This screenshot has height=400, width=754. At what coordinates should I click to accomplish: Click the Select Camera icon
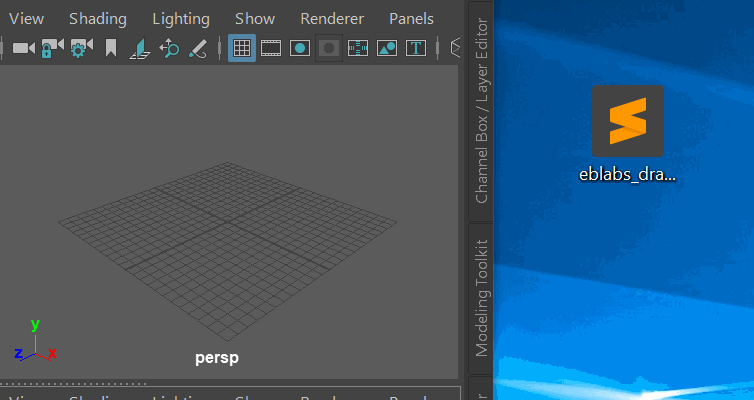point(24,48)
